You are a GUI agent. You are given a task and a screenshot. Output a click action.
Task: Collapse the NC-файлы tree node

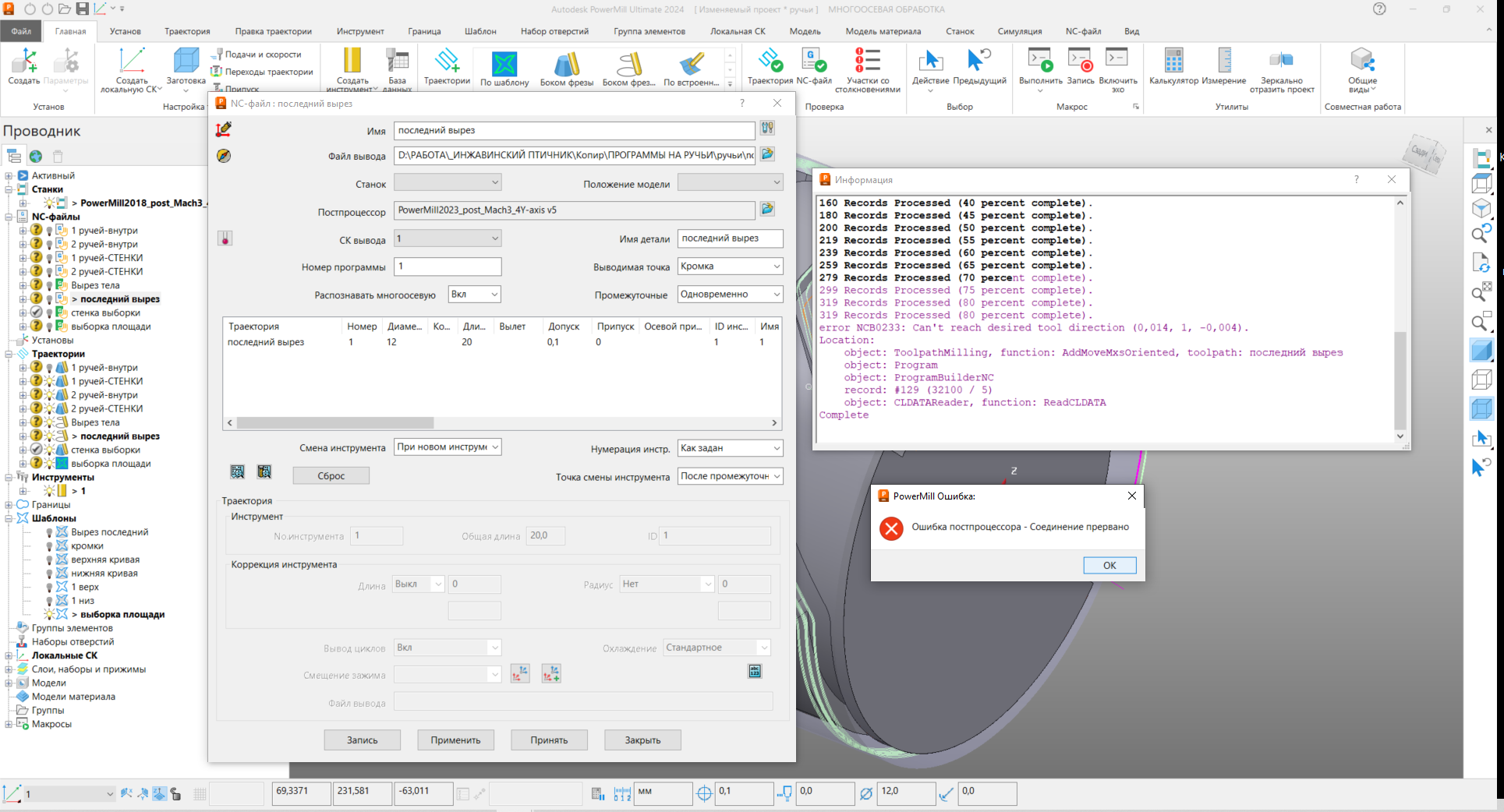click(9, 217)
